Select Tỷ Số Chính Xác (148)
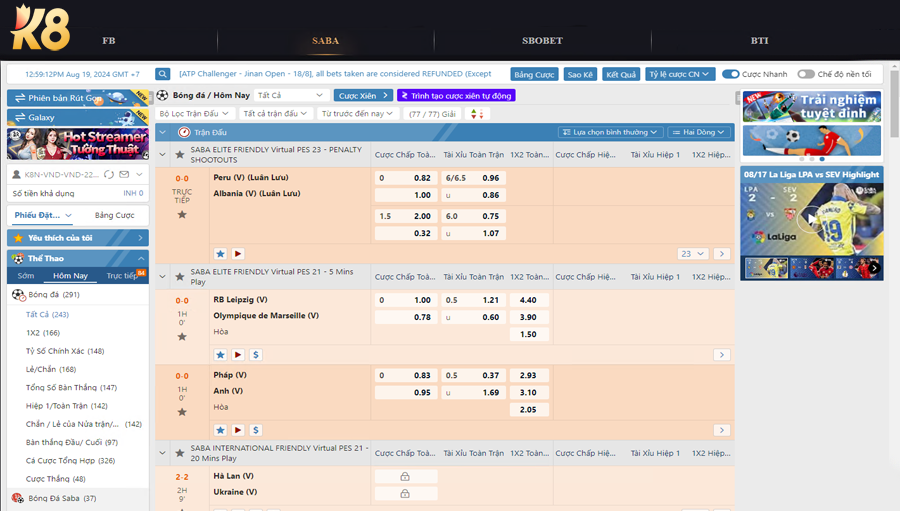 pyautogui.click(x=65, y=351)
